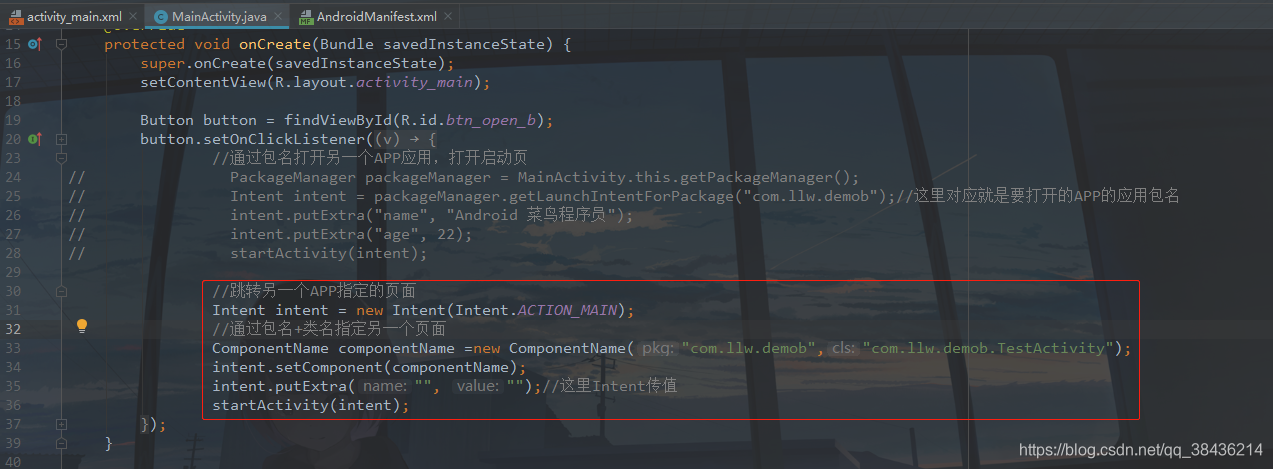Click the 'btn_open_b' id reference
Image resolution: width=1273 pixels, height=469 pixels.
click(x=493, y=120)
